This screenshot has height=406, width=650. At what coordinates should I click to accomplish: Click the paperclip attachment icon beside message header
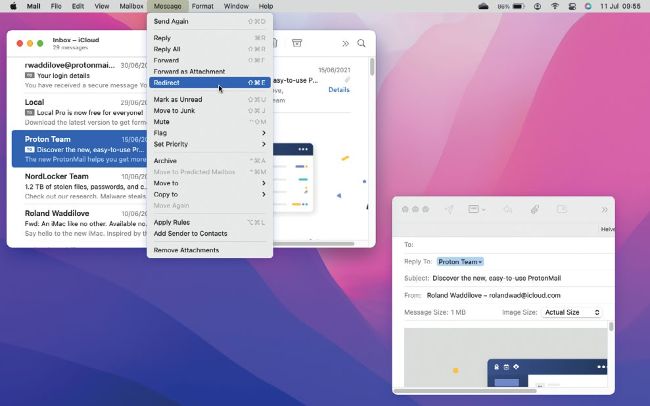point(347,80)
